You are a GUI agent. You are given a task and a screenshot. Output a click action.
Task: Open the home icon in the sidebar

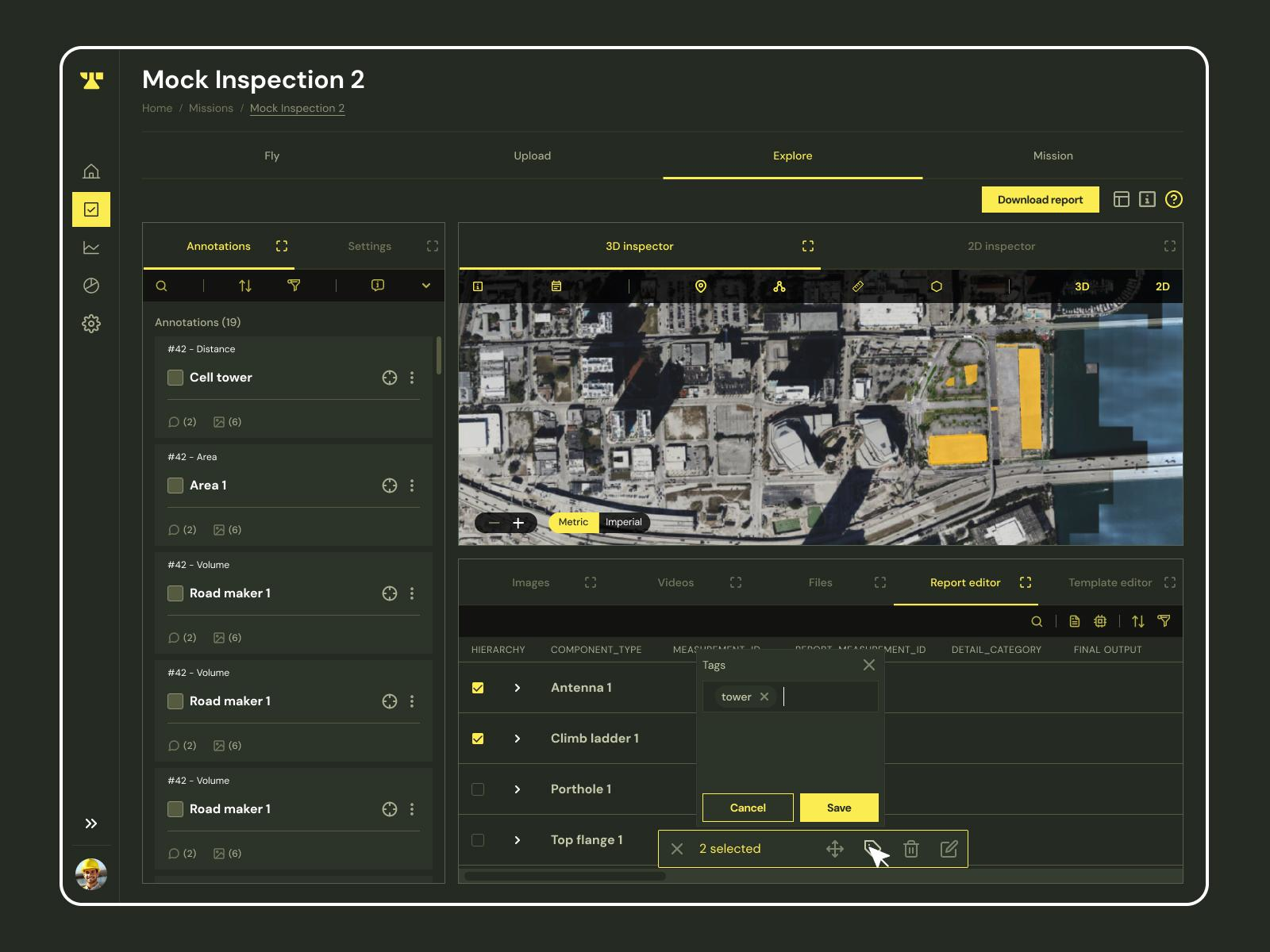(91, 171)
